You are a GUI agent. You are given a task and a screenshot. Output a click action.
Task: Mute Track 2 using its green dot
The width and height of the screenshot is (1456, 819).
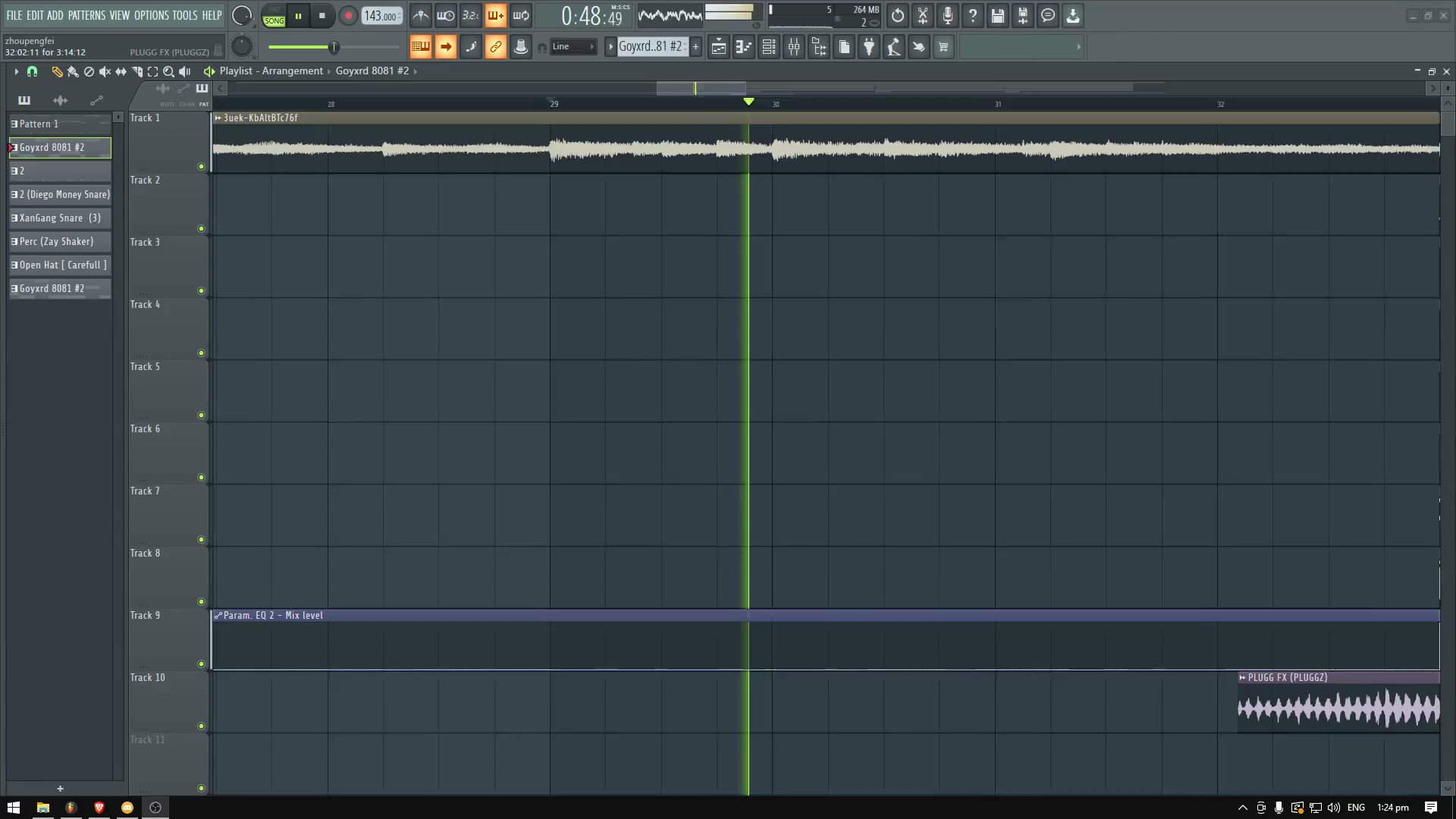pos(201,228)
